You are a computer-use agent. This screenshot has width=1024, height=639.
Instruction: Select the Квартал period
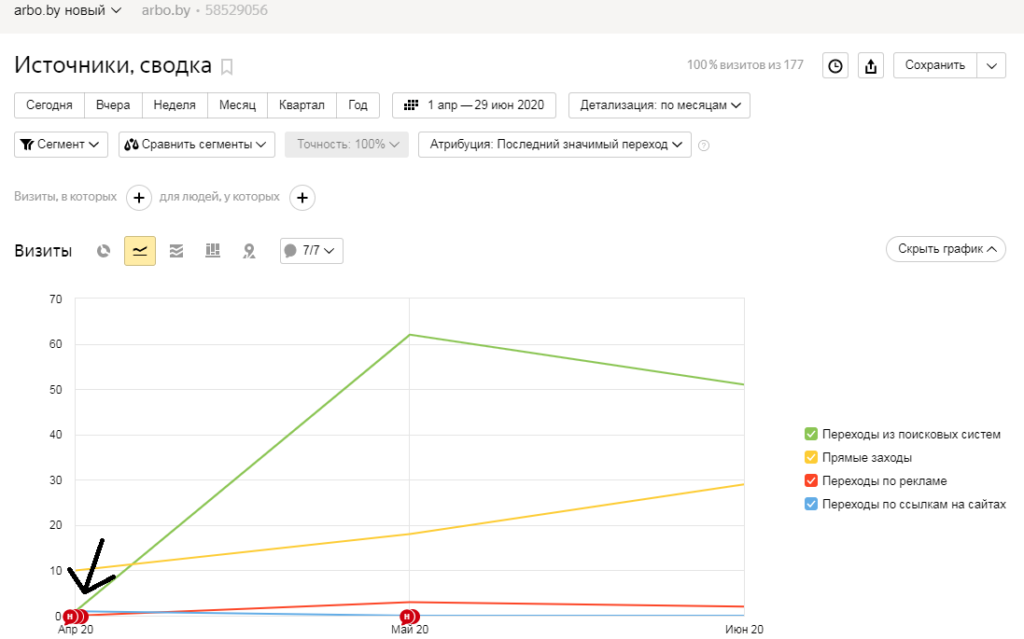302,105
